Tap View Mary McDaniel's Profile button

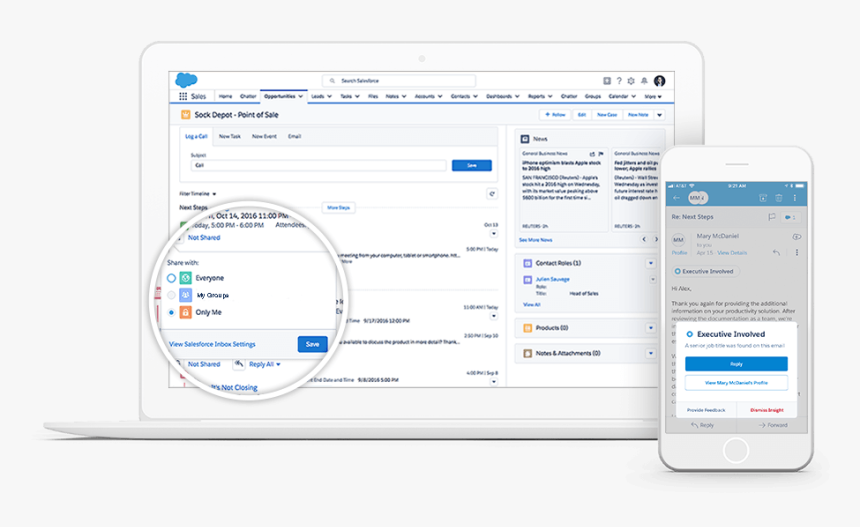(x=736, y=383)
